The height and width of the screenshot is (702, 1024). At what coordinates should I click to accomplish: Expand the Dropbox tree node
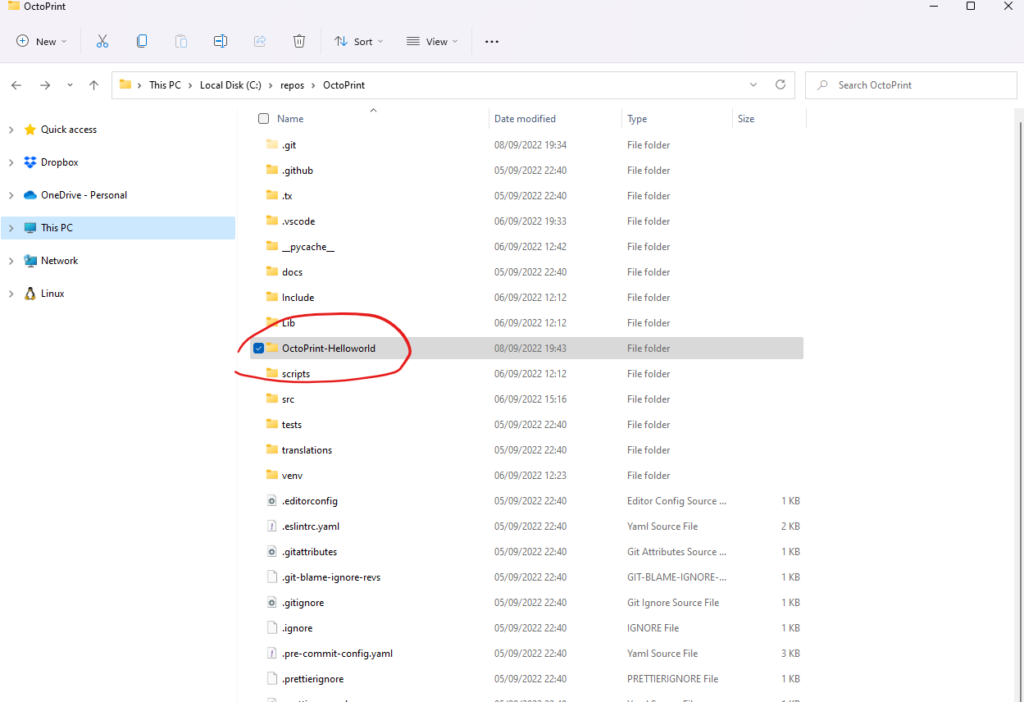pyautogui.click(x=11, y=162)
